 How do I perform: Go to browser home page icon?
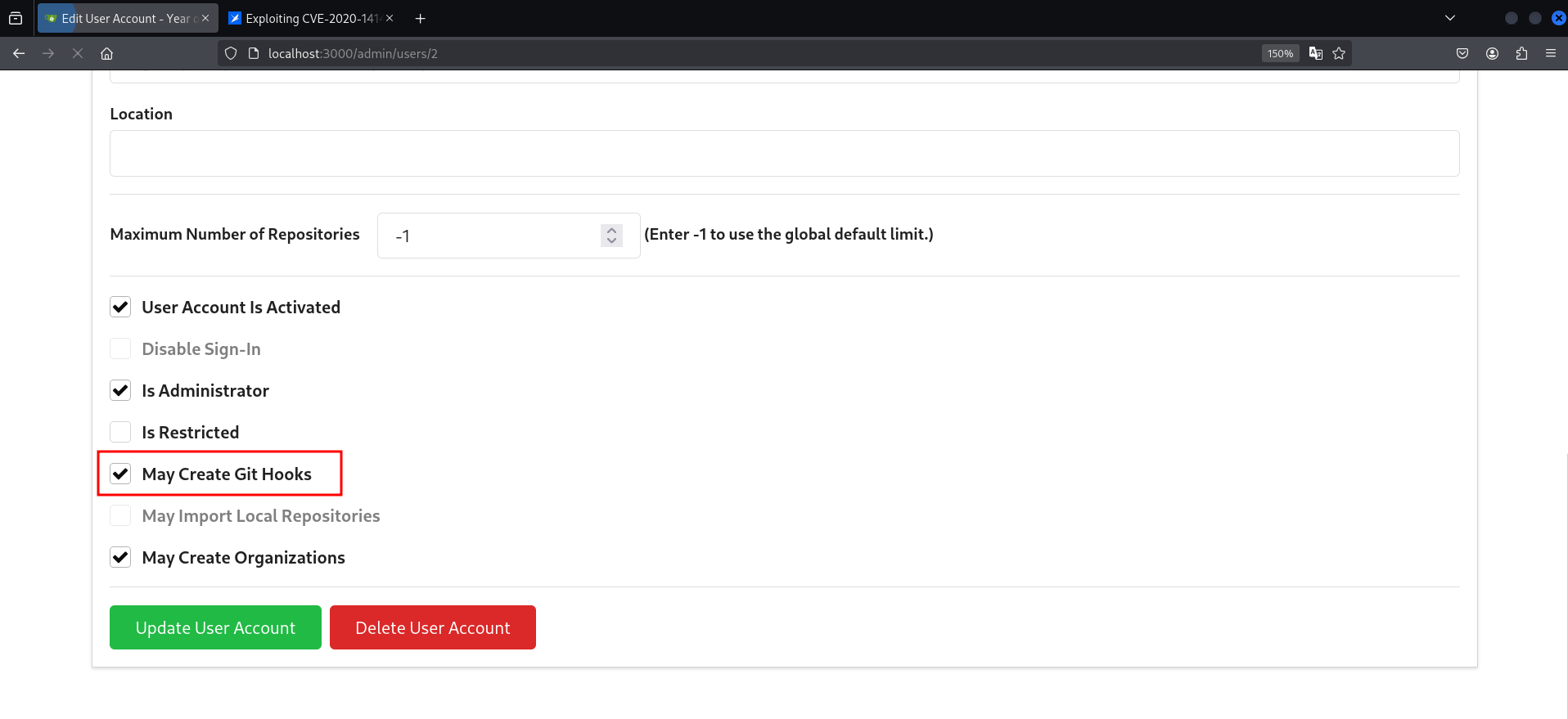point(106,53)
